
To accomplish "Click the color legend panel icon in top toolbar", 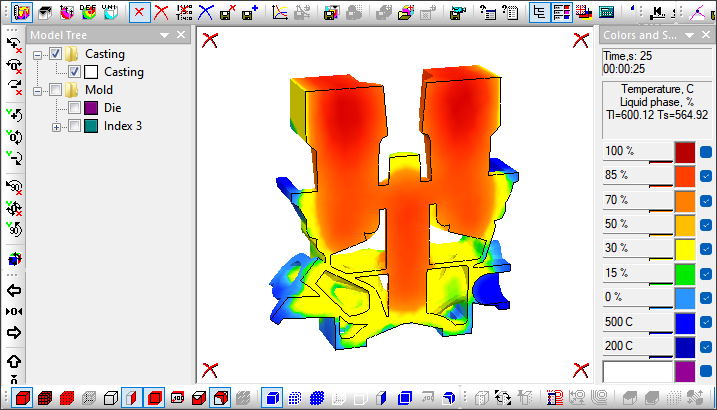I will pyautogui.click(x=562, y=13).
